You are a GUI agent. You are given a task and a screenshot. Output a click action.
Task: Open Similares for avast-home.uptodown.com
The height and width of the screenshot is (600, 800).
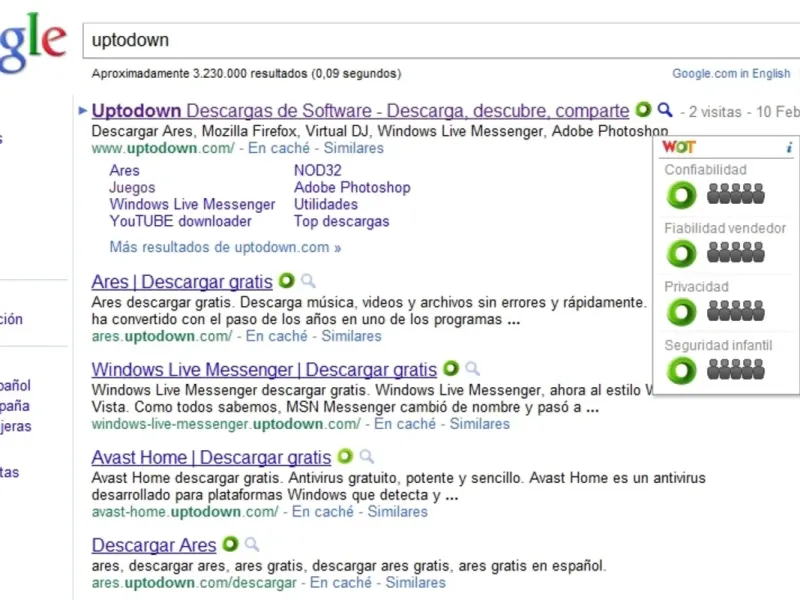coord(397,512)
